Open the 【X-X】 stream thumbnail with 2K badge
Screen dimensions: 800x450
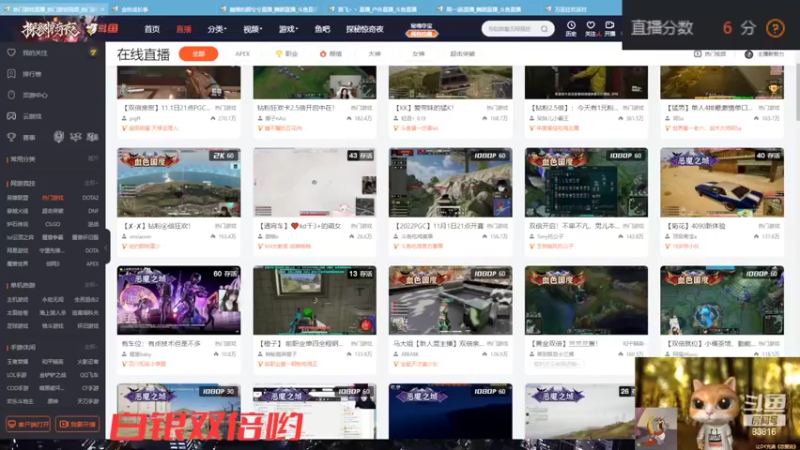(x=179, y=183)
